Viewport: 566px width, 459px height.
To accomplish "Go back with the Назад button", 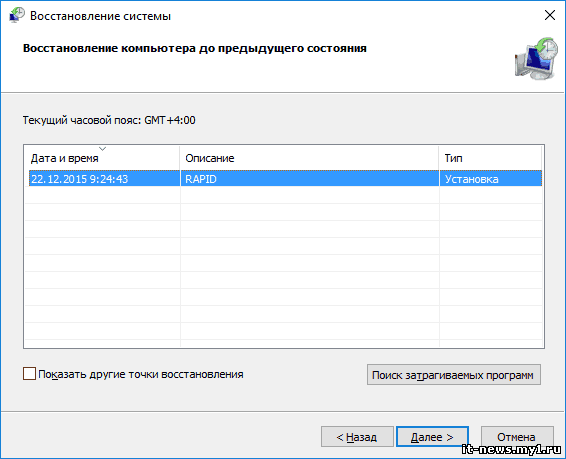I will click(357, 437).
